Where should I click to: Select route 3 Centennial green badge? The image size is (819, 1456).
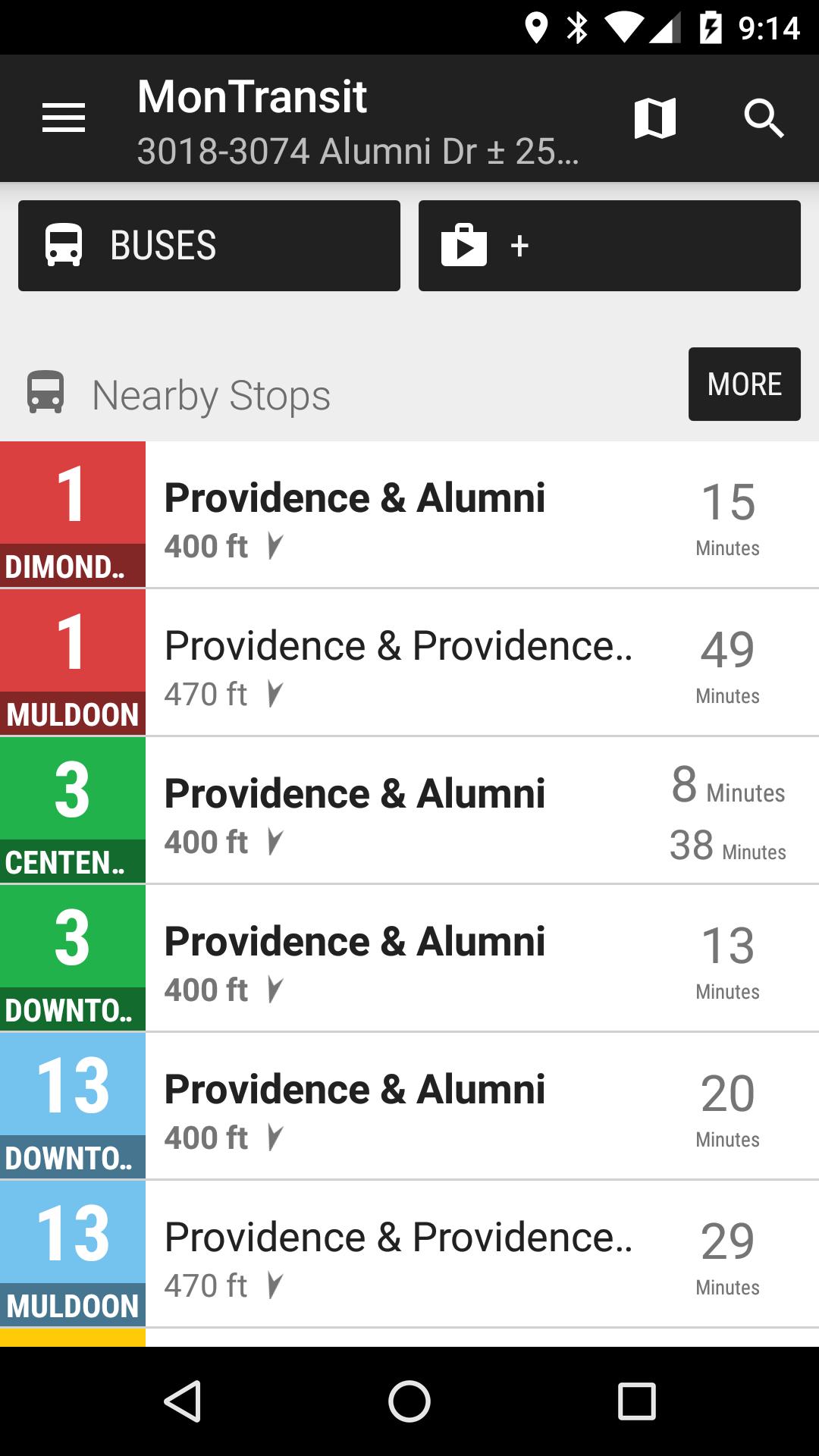pyautogui.click(x=73, y=810)
